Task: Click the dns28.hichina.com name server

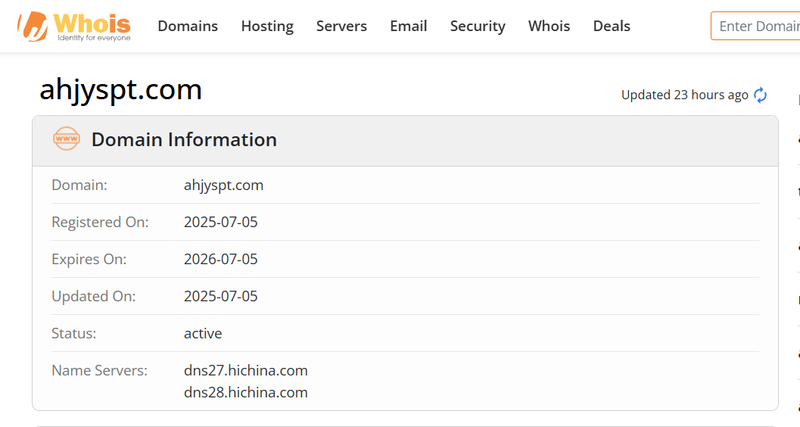Action: point(246,392)
